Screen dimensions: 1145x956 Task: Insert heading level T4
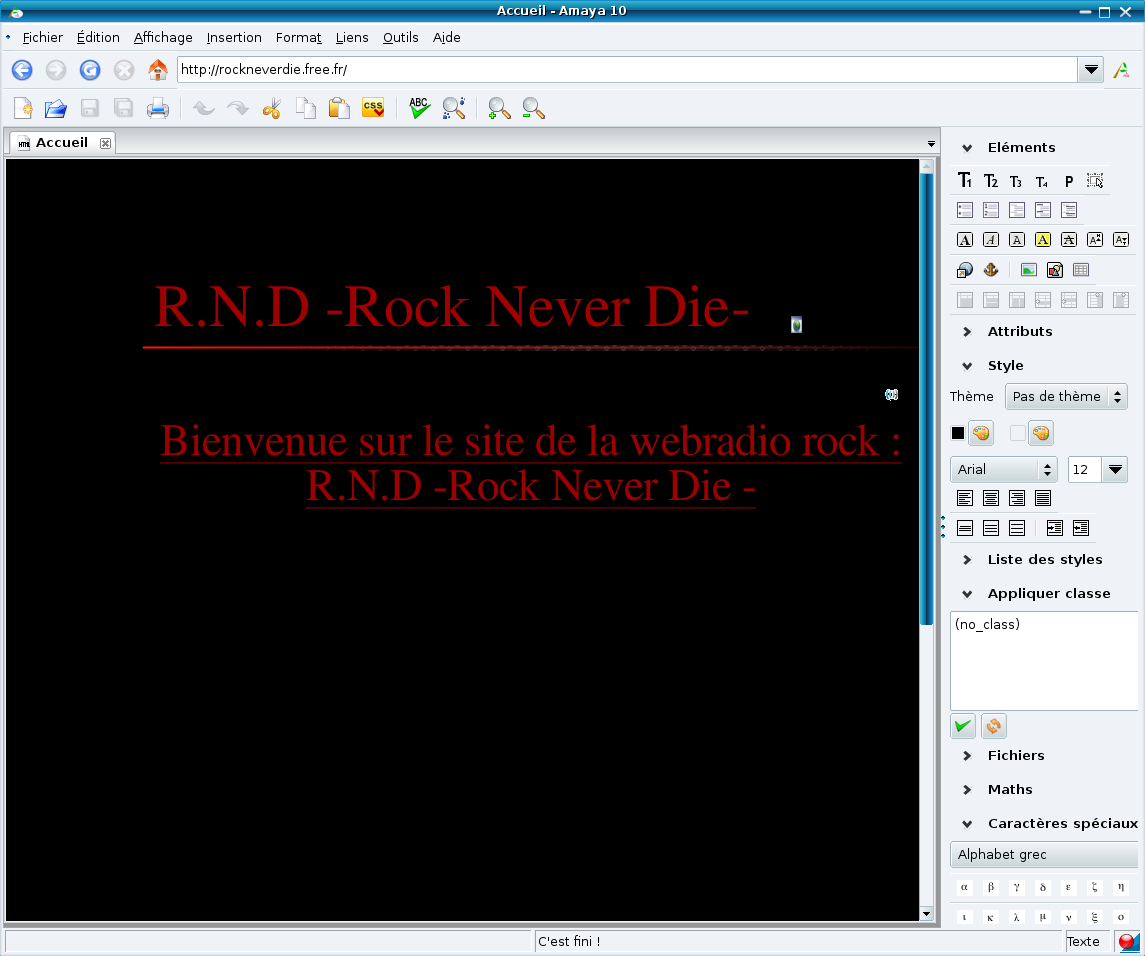coord(1042,180)
